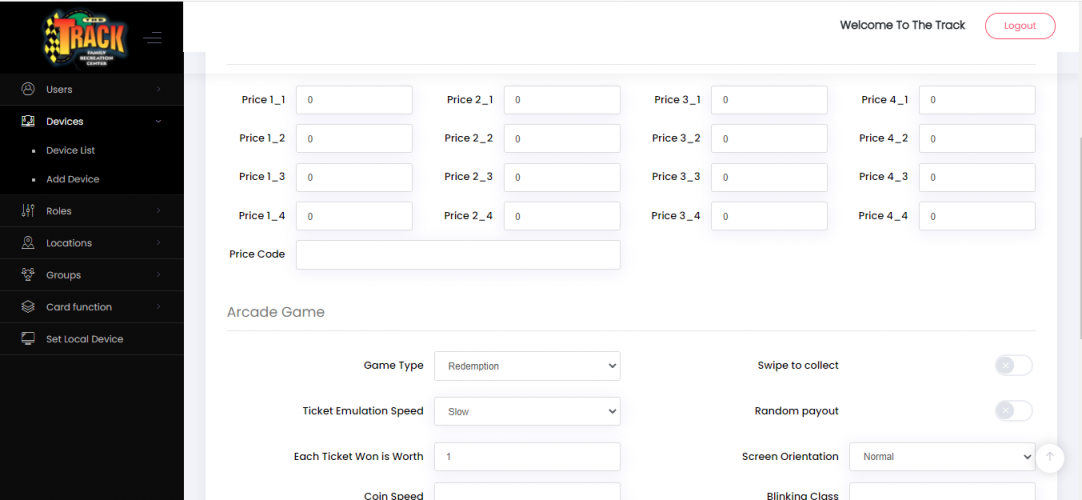Image resolution: width=1082 pixels, height=500 pixels.
Task: Click the Price 1_4 input field
Action: 354,216
